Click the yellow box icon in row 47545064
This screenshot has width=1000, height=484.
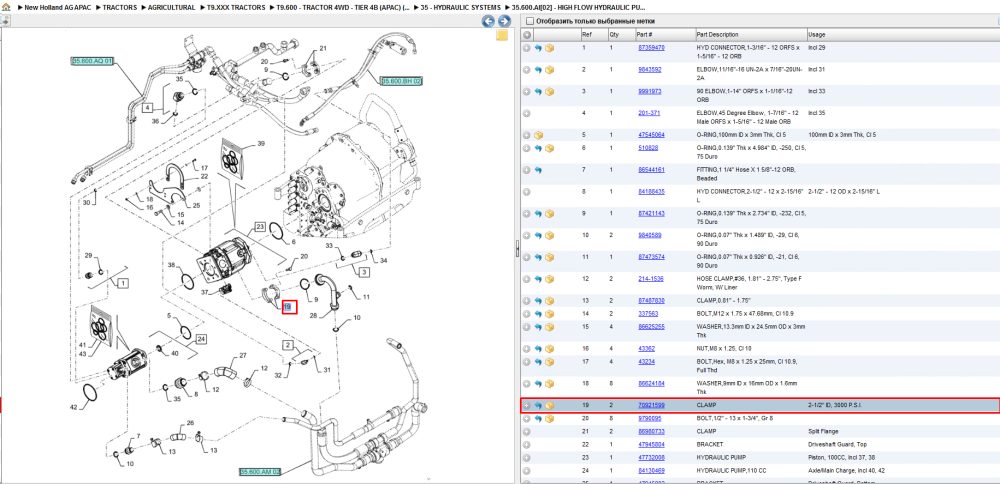(538, 135)
